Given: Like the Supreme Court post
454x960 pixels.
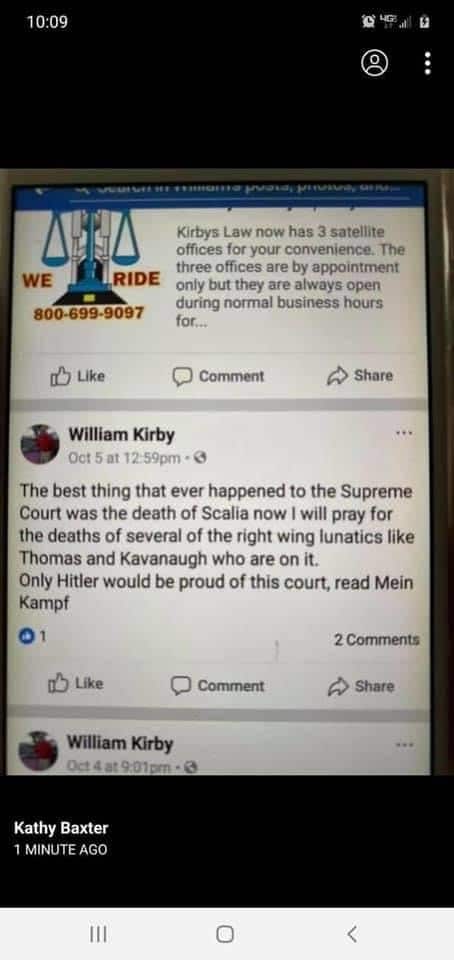Looking at the screenshot, I should [x=76, y=683].
